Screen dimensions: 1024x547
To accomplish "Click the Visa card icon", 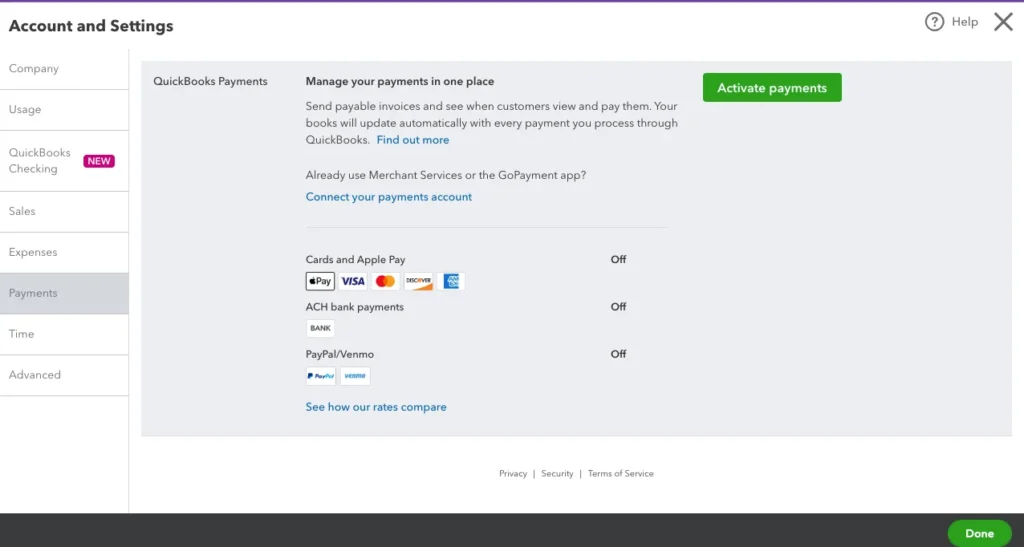I will click(x=353, y=281).
